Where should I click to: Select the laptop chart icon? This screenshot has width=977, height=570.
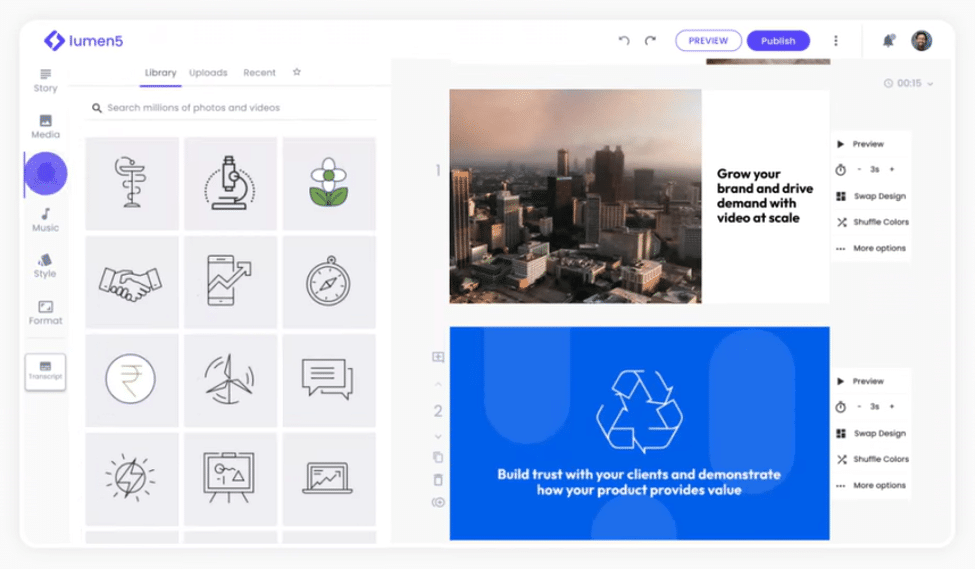(329, 479)
